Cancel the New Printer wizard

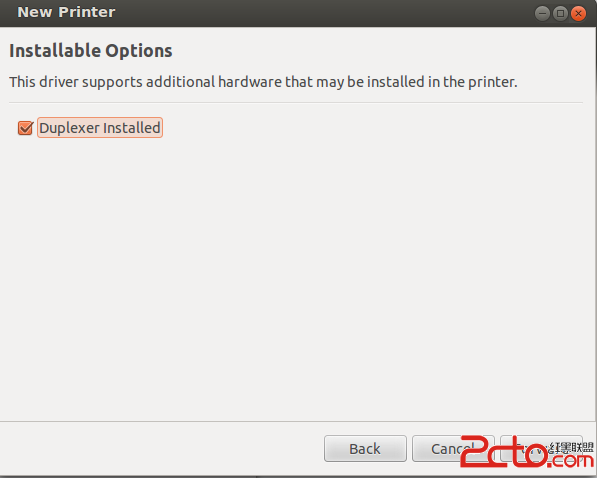click(453, 449)
